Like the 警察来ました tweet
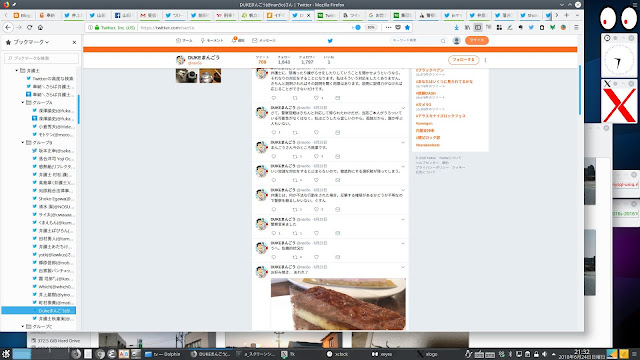This screenshot has height=360, width=640. (316, 233)
